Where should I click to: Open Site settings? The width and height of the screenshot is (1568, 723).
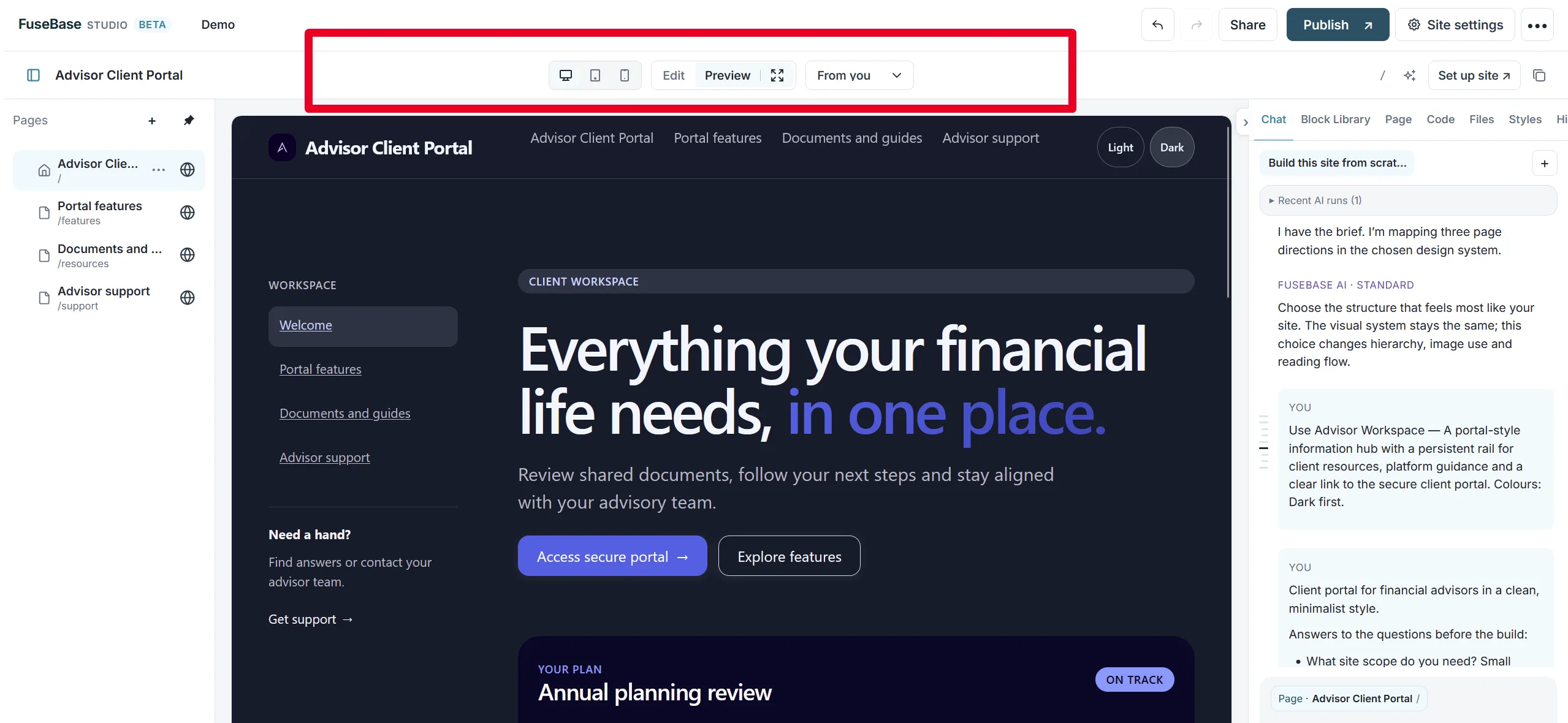tap(1455, 25)
